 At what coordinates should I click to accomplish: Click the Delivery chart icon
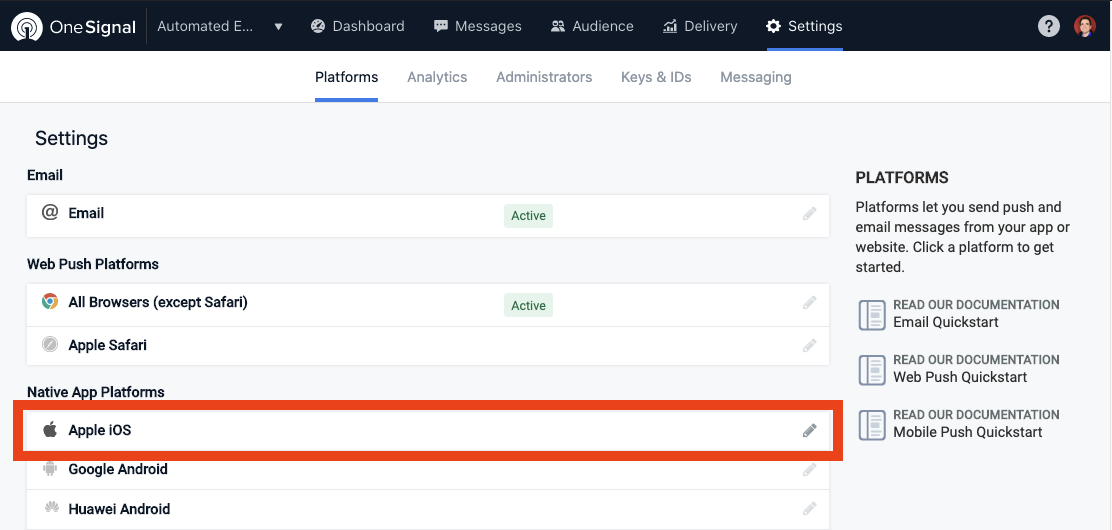(x=670, y=26)
